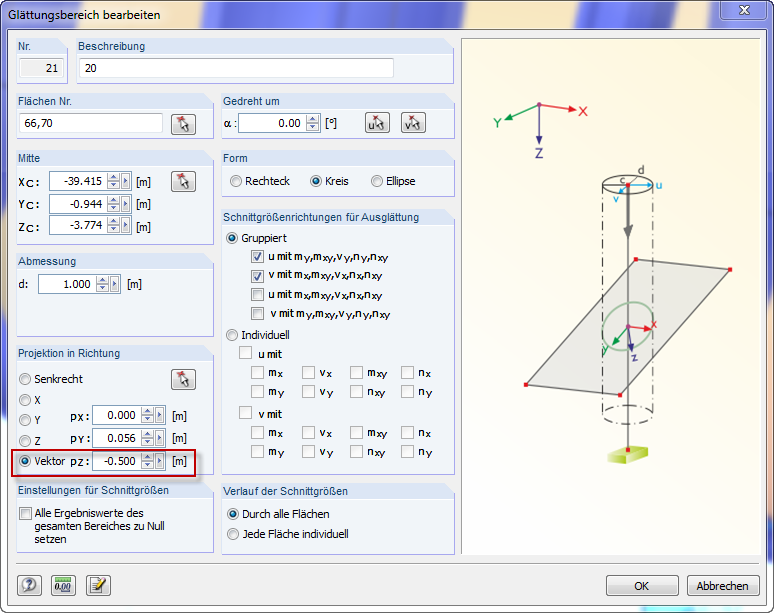Select Senkrecht projection direction
The image size is (774, 613).
[x=25, y=379]
